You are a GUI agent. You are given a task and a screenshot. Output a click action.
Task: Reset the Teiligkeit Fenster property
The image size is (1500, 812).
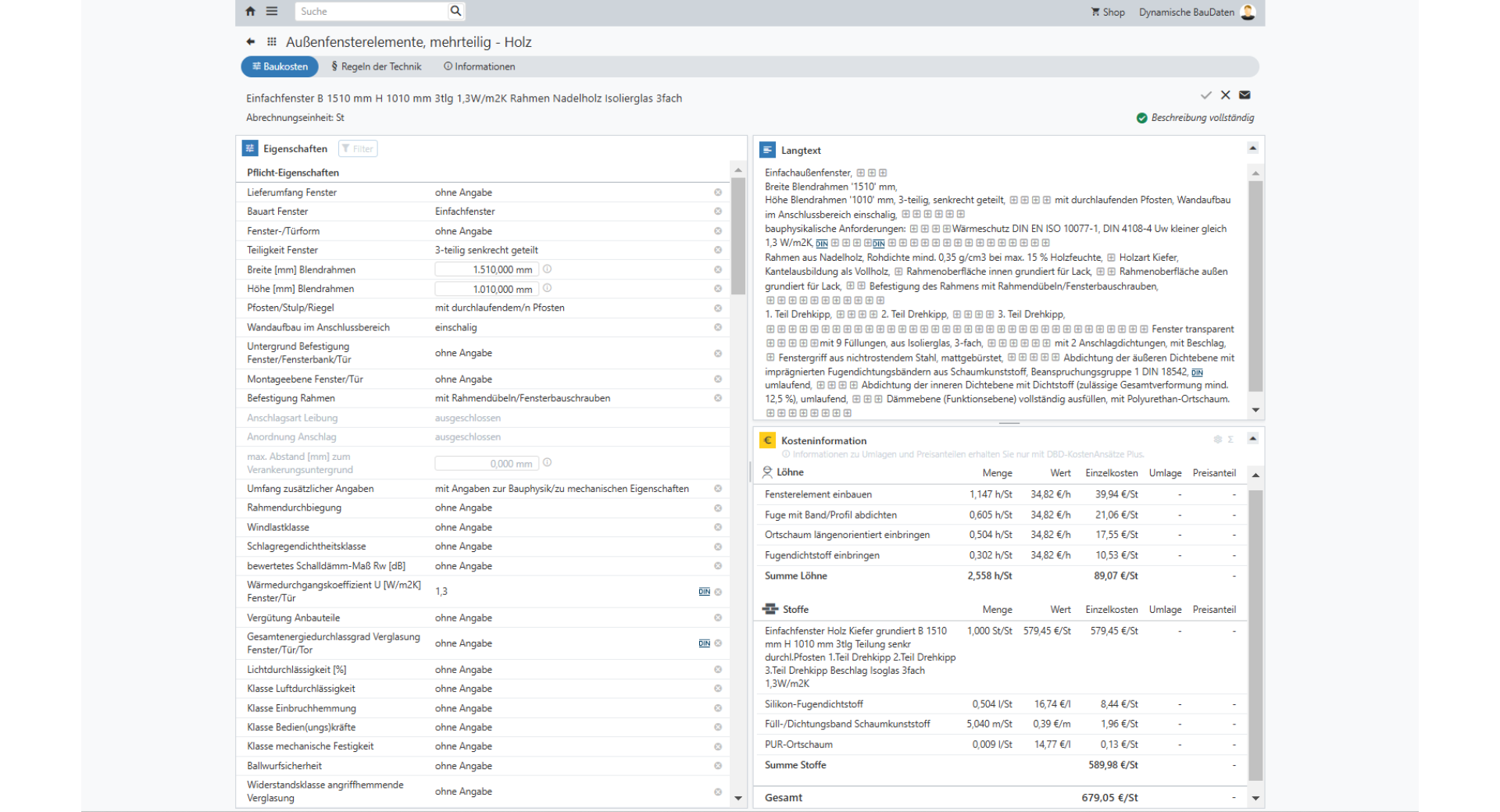point(717,250)
